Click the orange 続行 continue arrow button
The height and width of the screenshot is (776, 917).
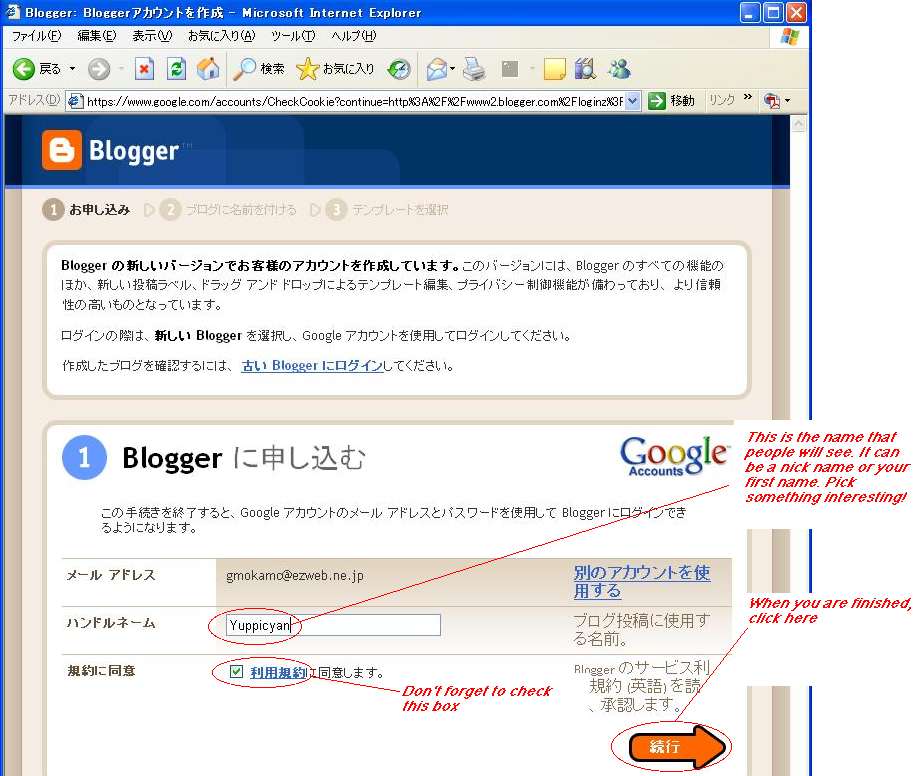677,747
